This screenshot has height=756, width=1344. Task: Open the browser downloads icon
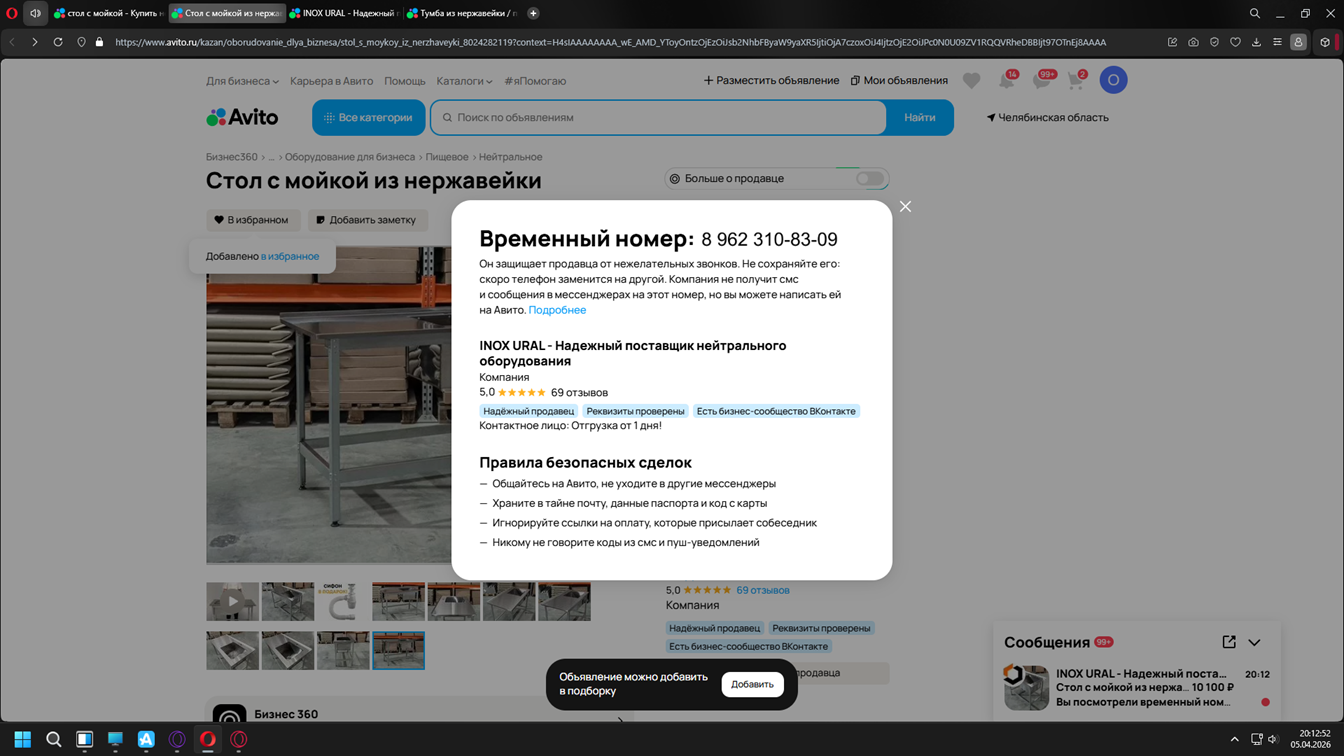[1256, 42]
